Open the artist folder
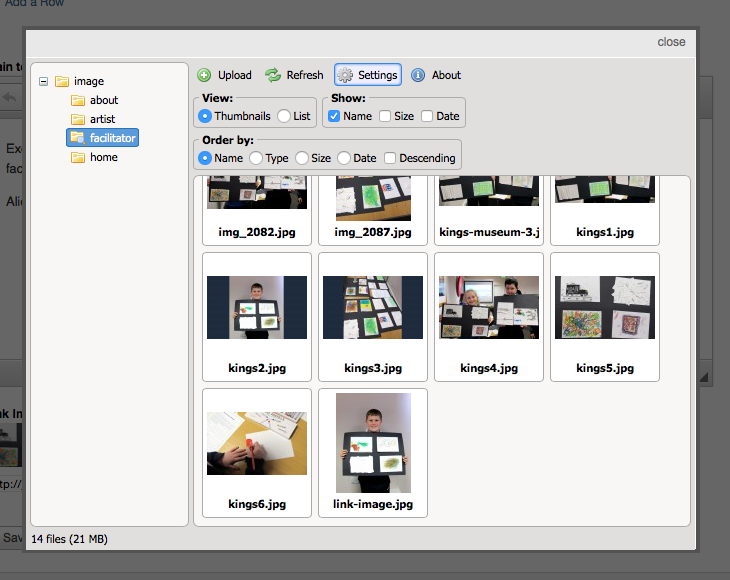The width and height of the screenshot is (730, 580). (102, 119)
